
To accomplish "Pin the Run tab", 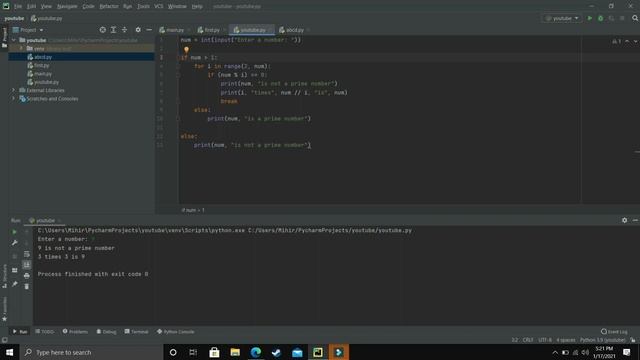I will click(14, 284).
